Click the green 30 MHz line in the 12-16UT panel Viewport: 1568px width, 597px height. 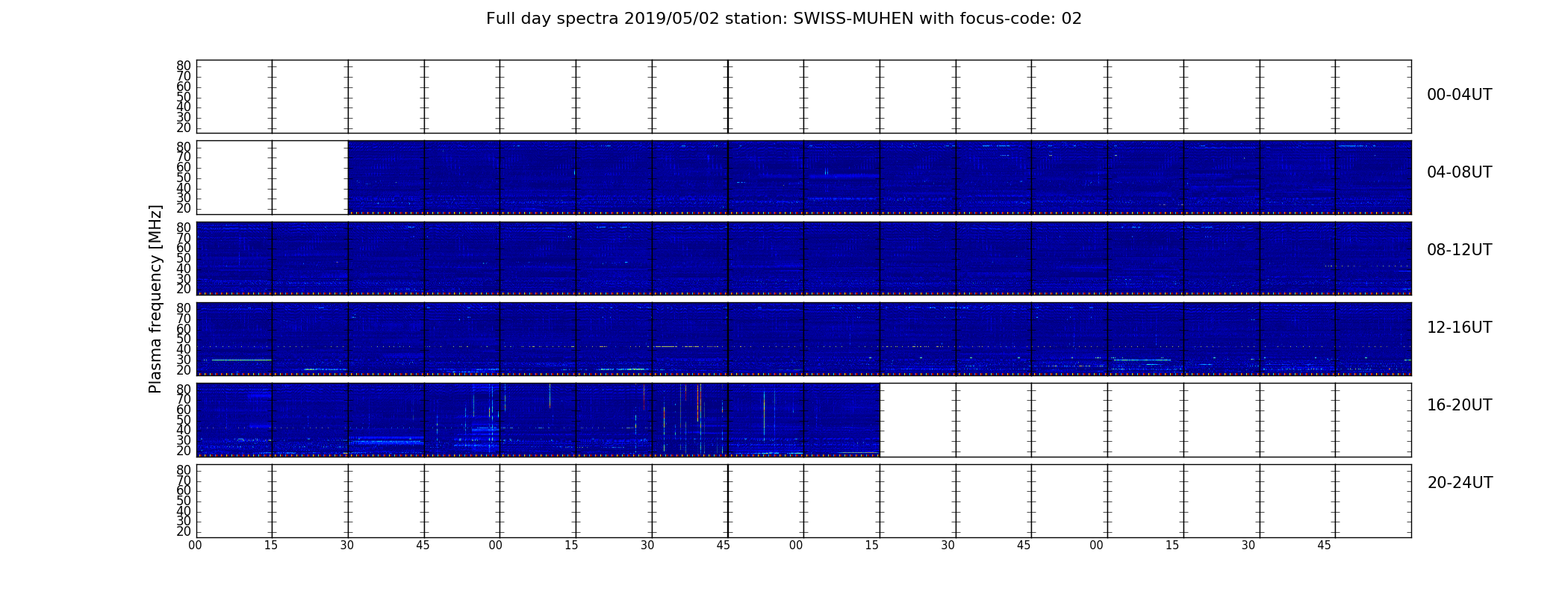[x=241, y=360]
